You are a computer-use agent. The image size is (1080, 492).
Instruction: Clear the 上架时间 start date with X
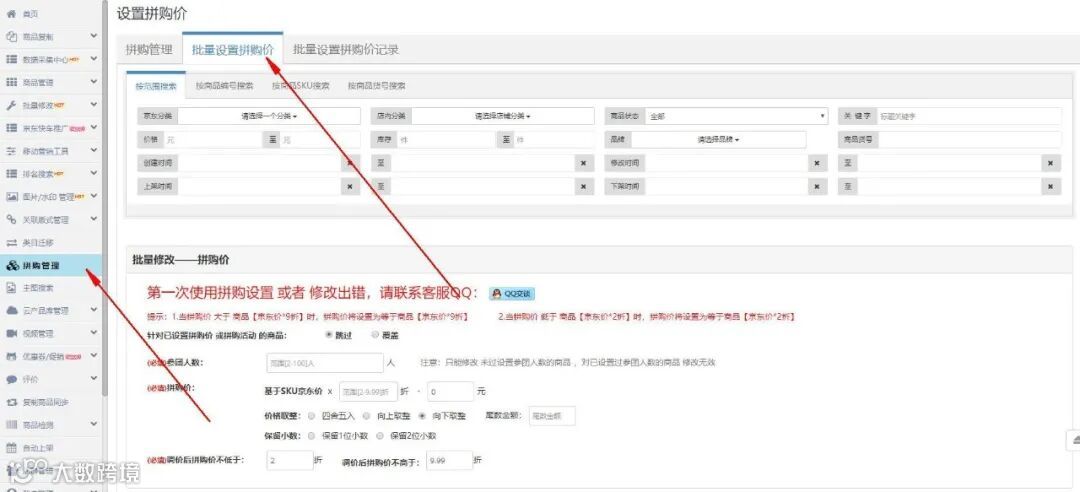pos(350,186)
